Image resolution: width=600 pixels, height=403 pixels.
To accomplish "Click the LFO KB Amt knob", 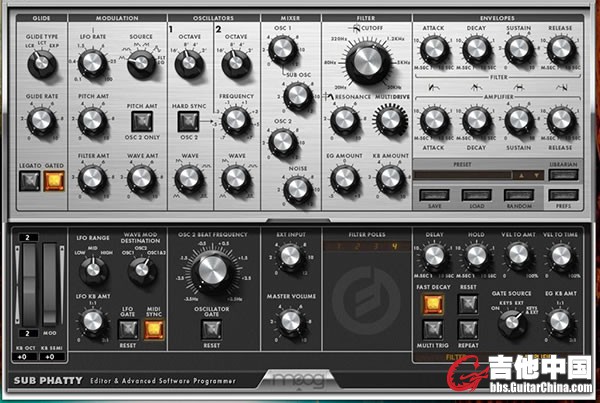I will 93,321.
